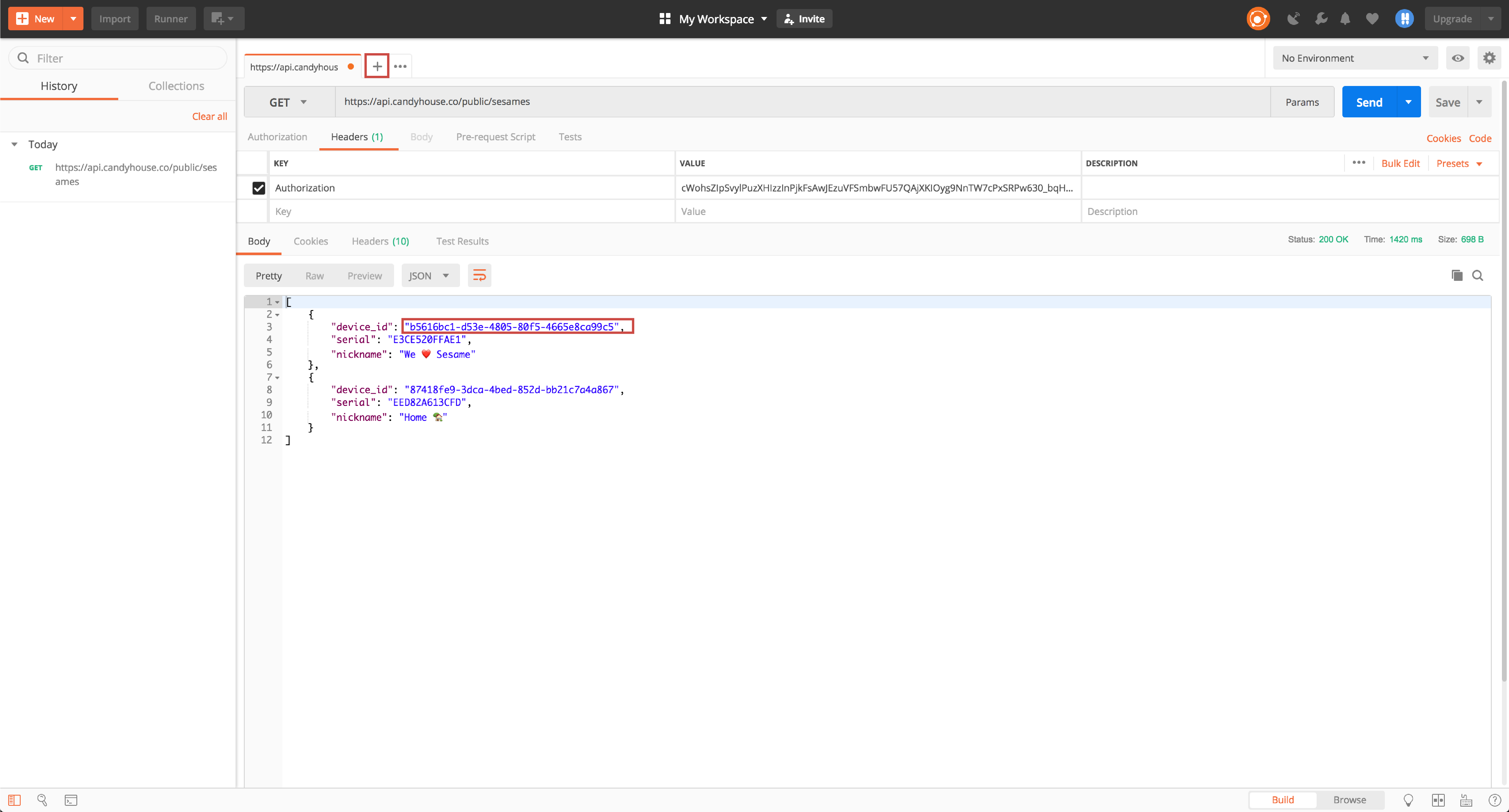
Task: Open the notifications bell
Action: [1345, 19]
